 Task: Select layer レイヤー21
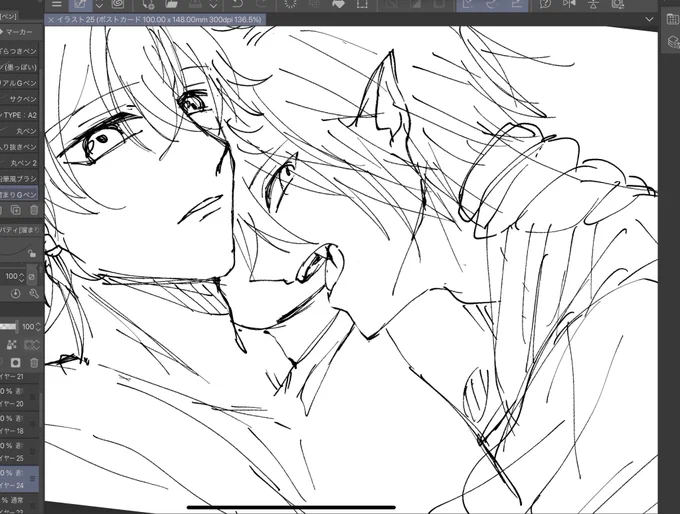coord(19,376)
